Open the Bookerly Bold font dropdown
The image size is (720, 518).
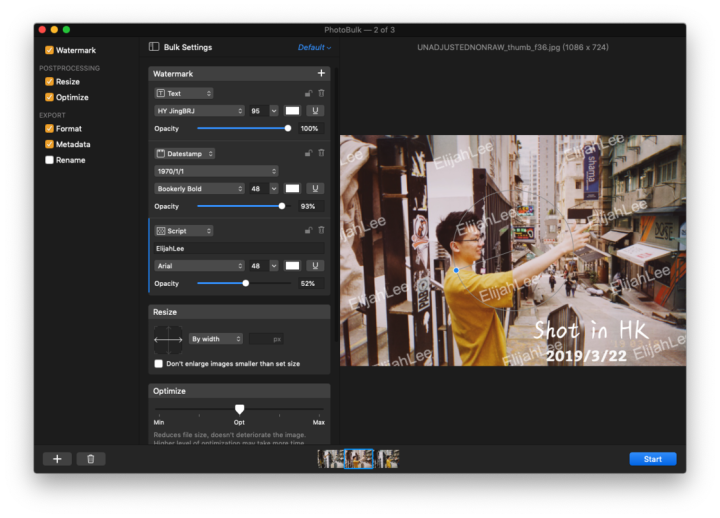(x=199, y=189)
